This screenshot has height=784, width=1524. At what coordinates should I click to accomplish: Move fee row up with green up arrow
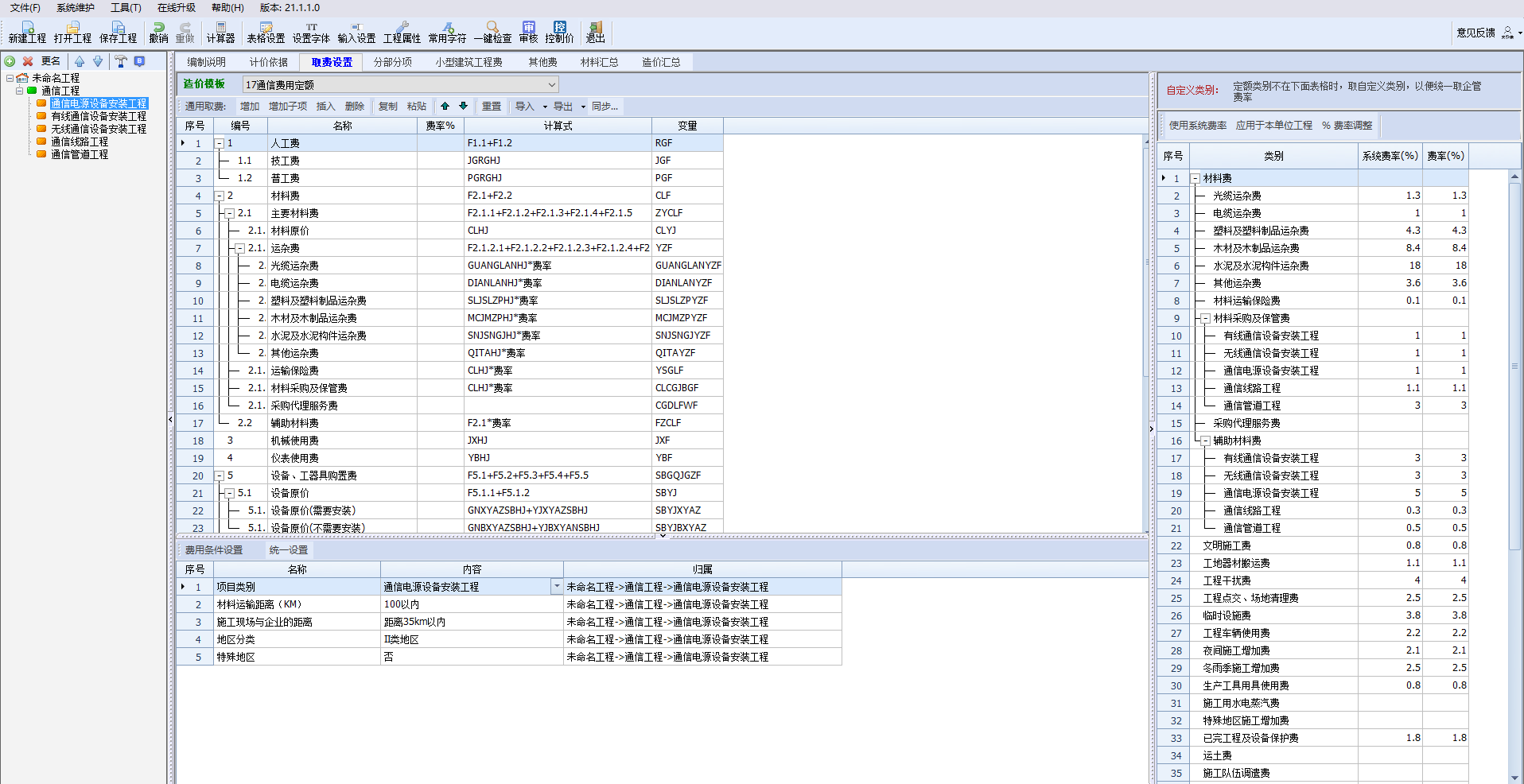click(445, 106)
